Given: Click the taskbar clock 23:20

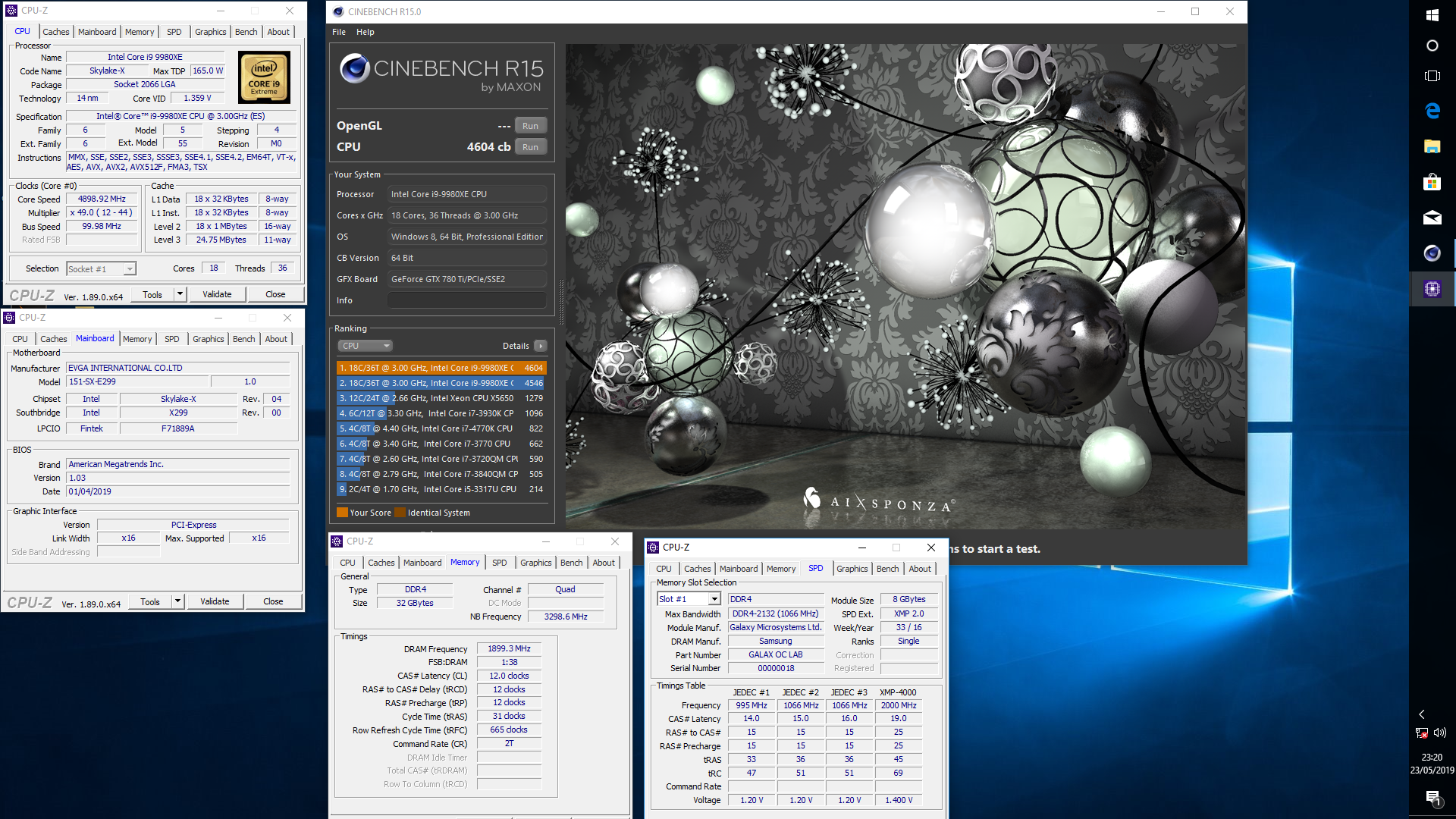Looking at the screenshot, I should [1432, 758].
